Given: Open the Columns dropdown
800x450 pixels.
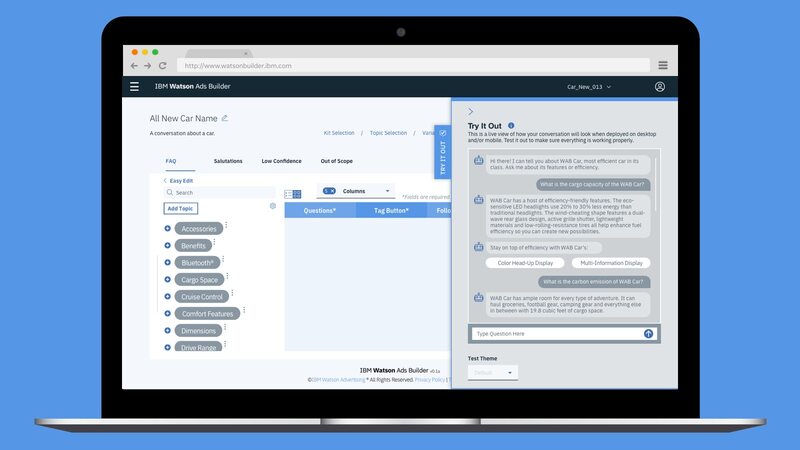Looking at the screenshot, I should click(356, 191).
